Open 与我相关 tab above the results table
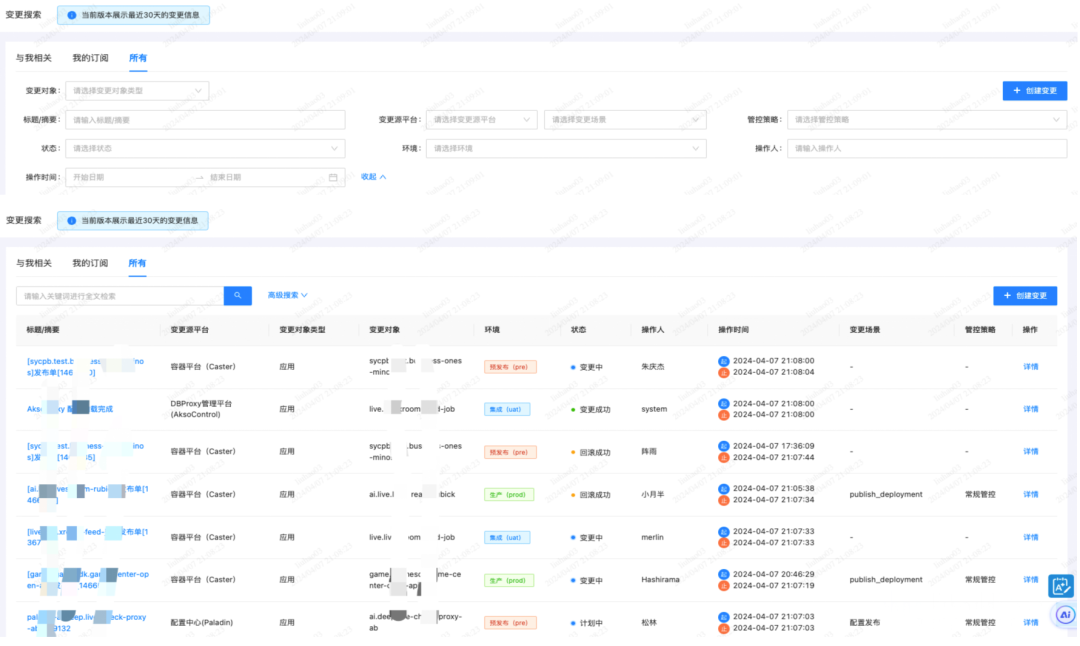 tap(34, 263)
